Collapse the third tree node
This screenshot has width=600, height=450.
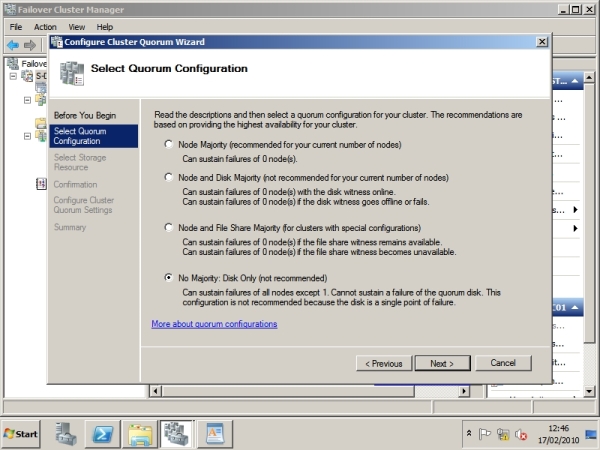[27, 136]
